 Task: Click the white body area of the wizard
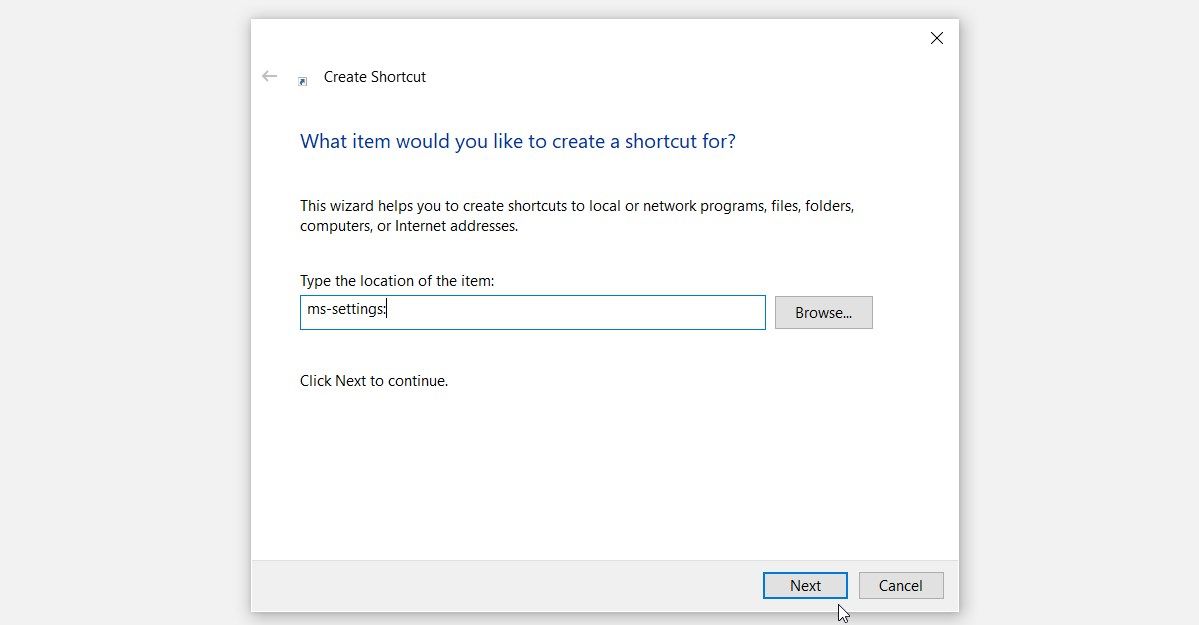click(600, 460)
